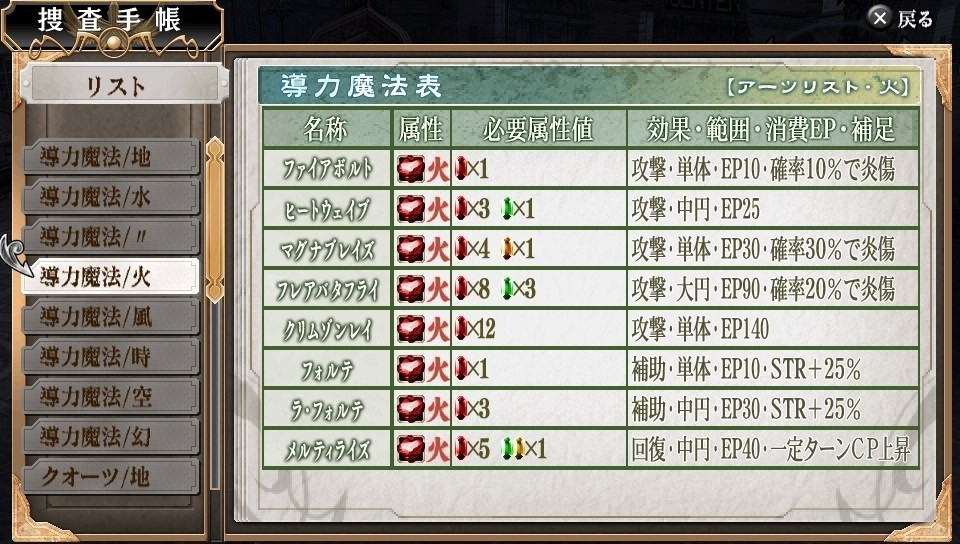Click the silver selection cursor arrow
Image resolution: width=960 pixels, height=544 pixels.
point(15,255)
